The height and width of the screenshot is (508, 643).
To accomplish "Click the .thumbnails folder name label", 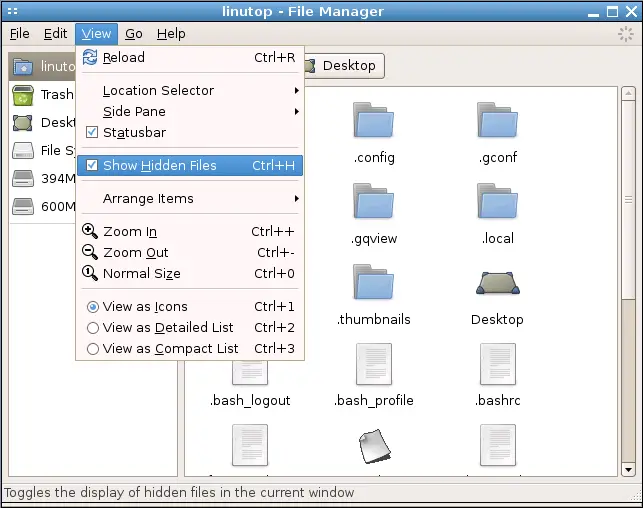I will click(374, 319).
